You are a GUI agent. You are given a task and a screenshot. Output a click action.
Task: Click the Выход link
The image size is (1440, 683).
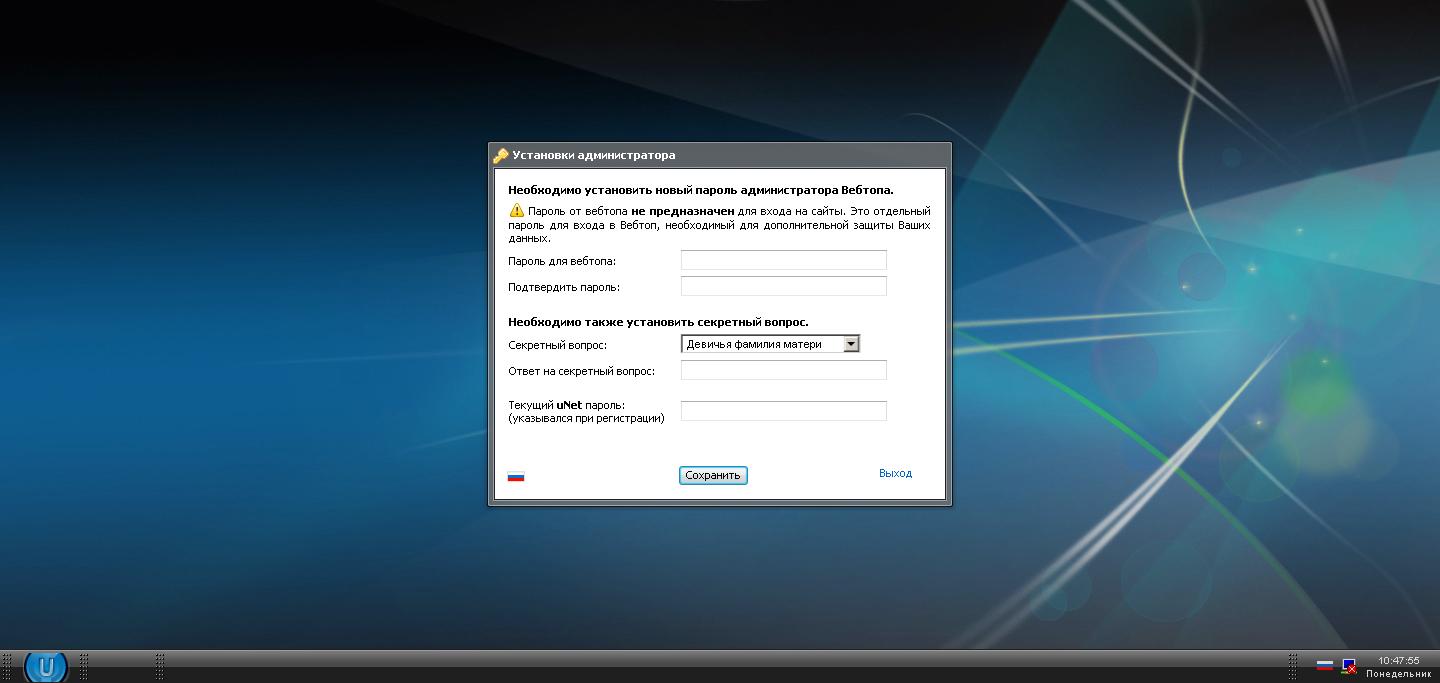click(x=895, y=474)
